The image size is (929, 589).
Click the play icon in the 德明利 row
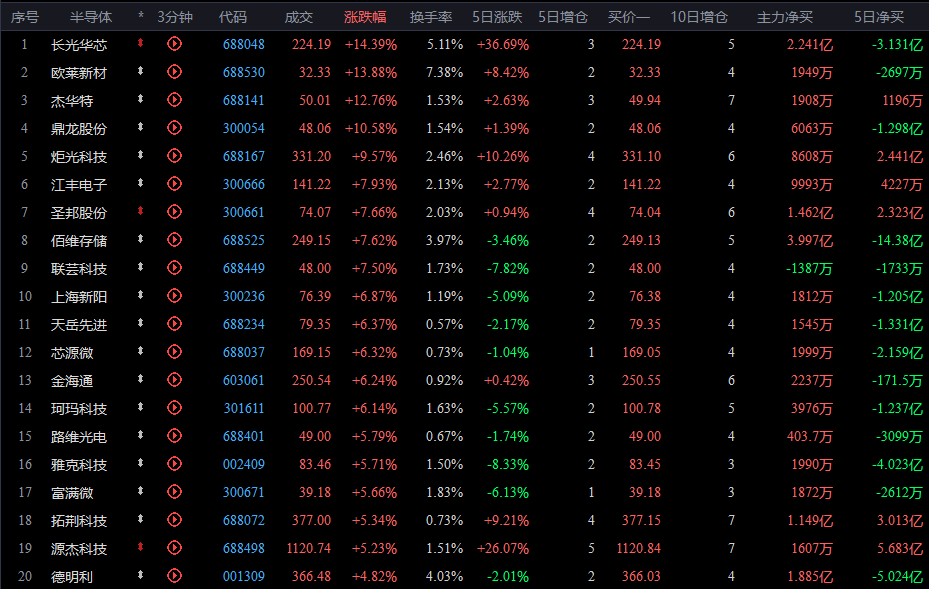tap(175, 576)
